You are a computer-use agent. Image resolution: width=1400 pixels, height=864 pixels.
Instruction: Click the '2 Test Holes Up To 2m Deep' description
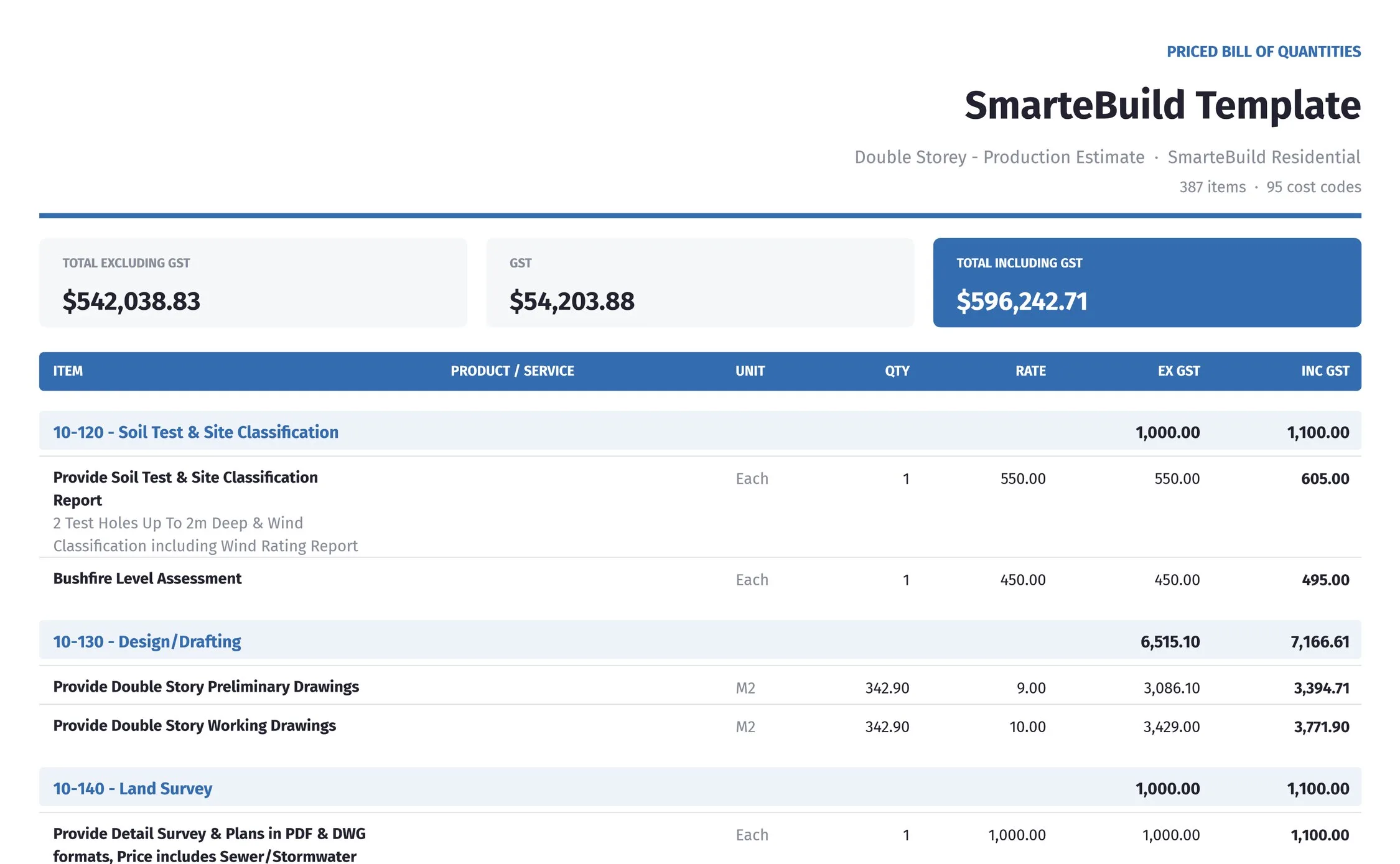(x=205, y=534)
